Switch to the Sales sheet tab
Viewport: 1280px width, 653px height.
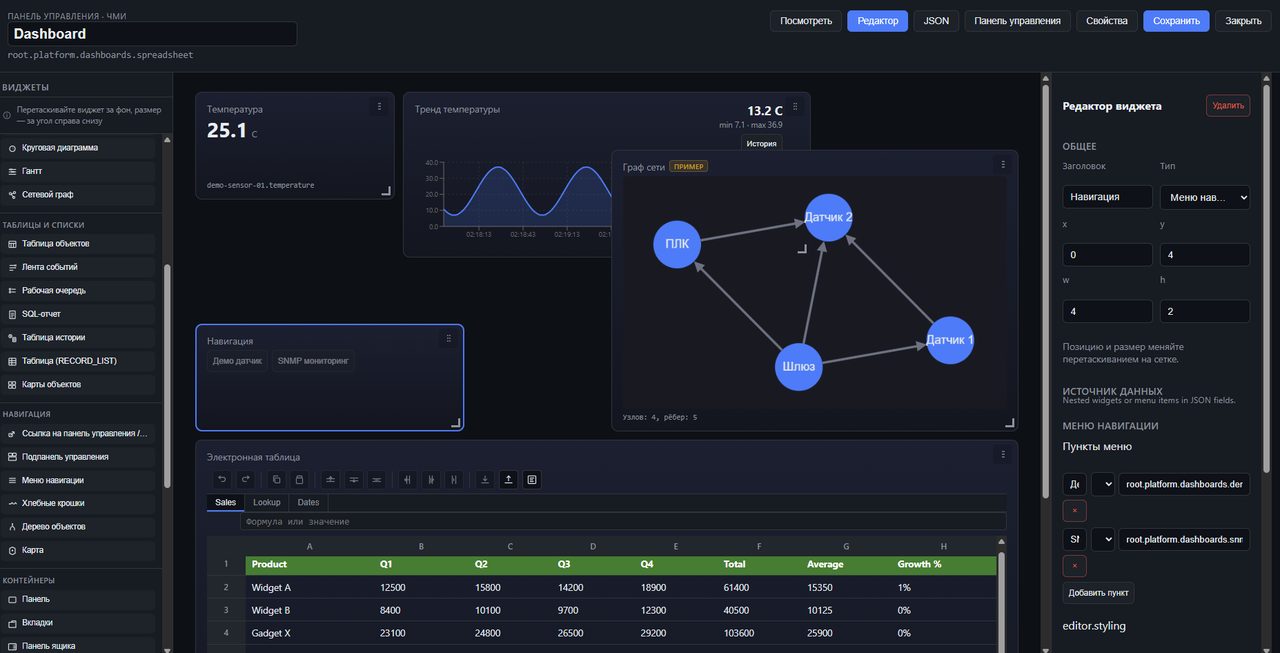(x=225, y=502)
